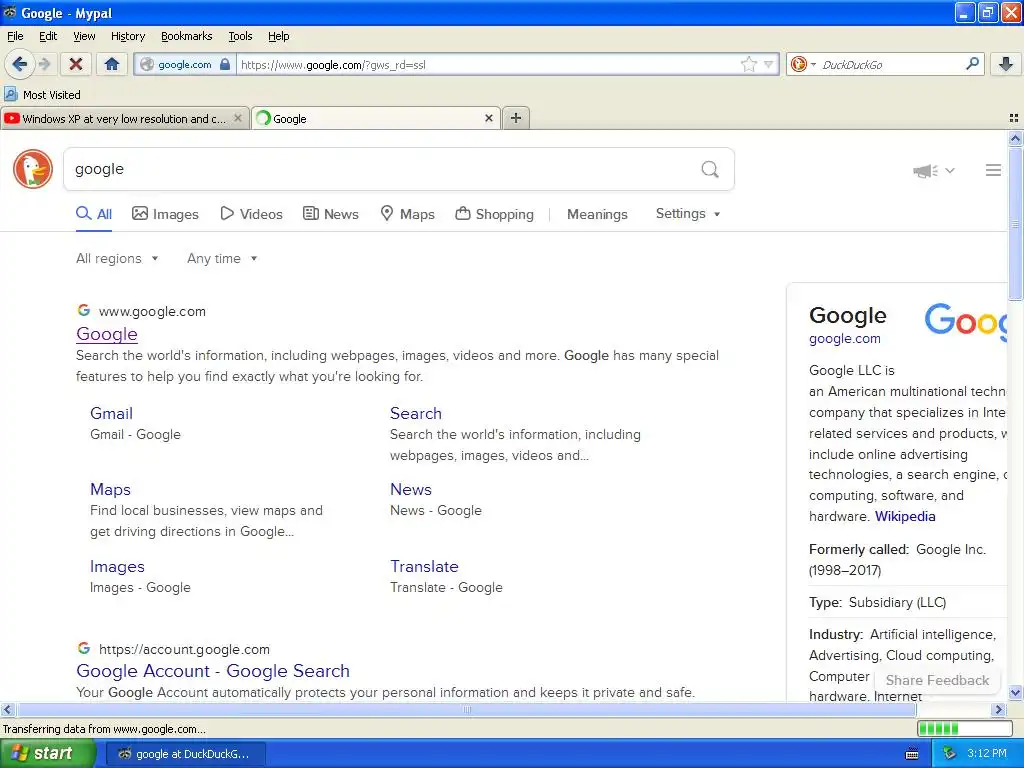Click the vertical scrollbar down arrow
This screenshot has height=768, width=1024.
1015,693
